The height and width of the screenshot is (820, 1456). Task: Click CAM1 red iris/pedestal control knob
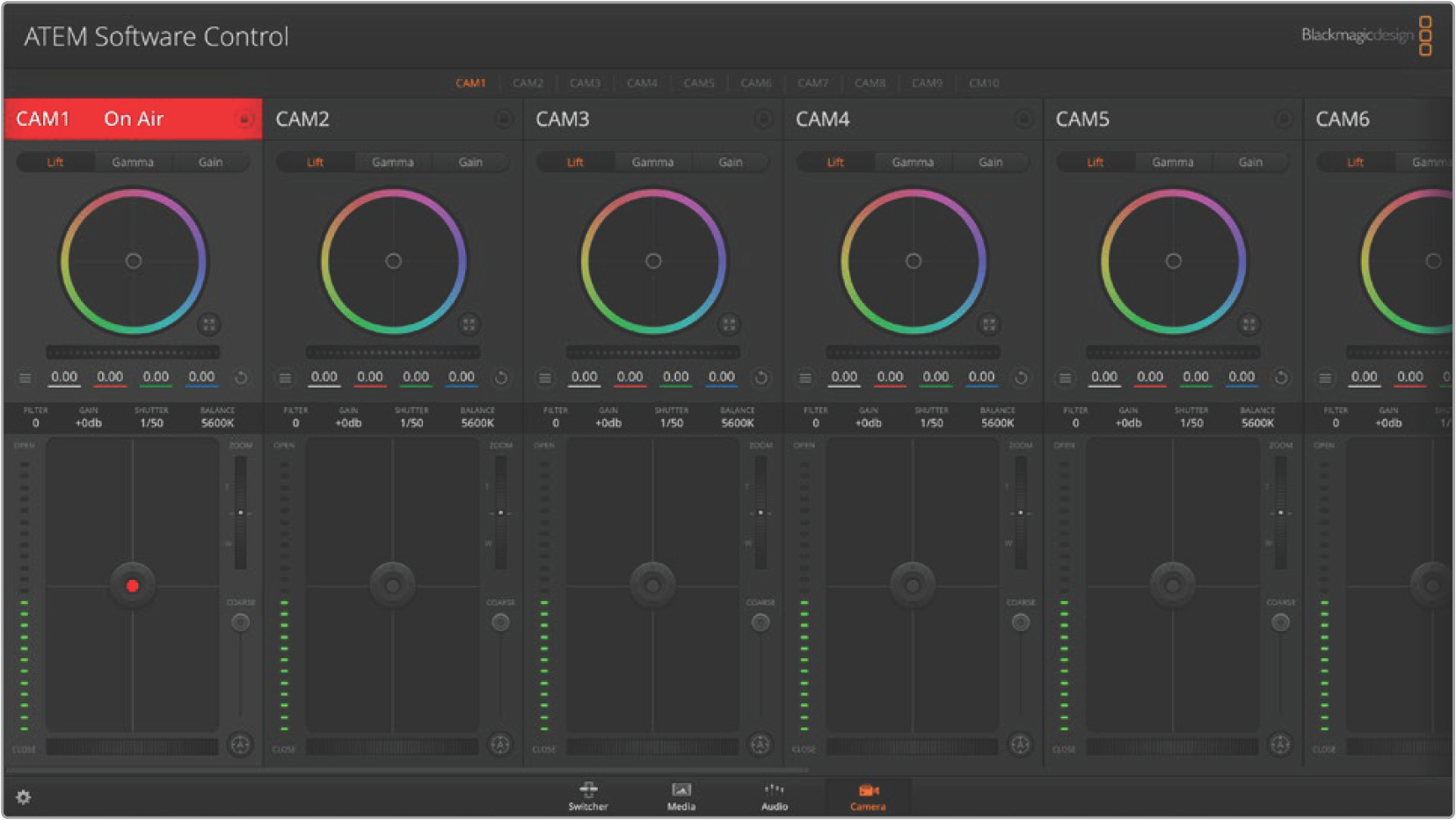(x=133, y=585)
